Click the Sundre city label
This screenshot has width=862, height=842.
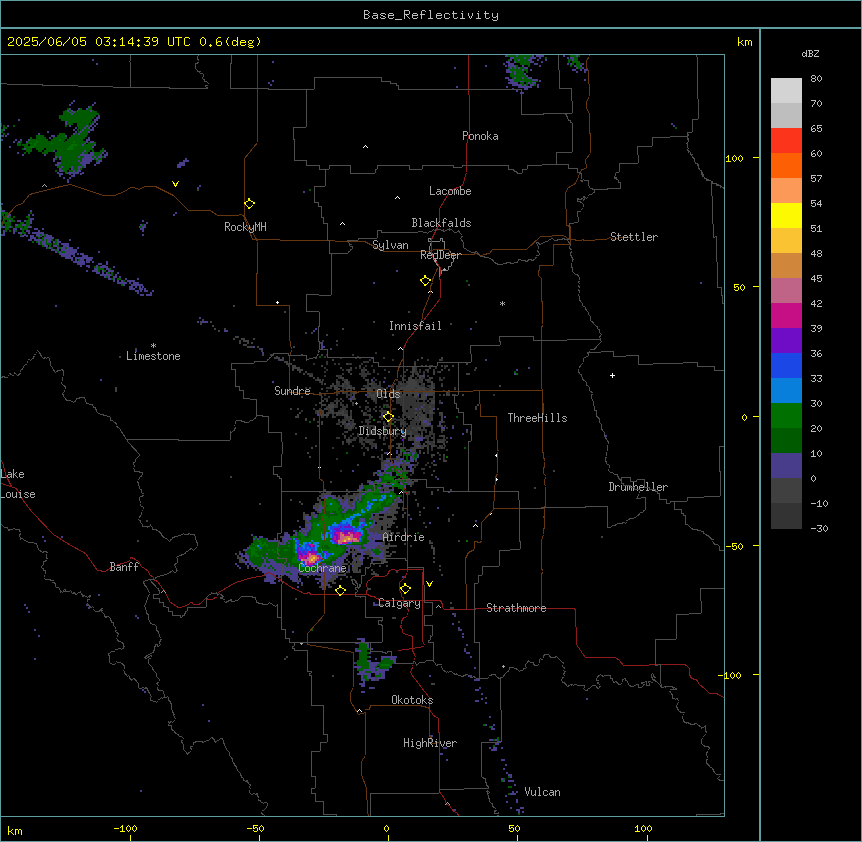tap(292, 391)
